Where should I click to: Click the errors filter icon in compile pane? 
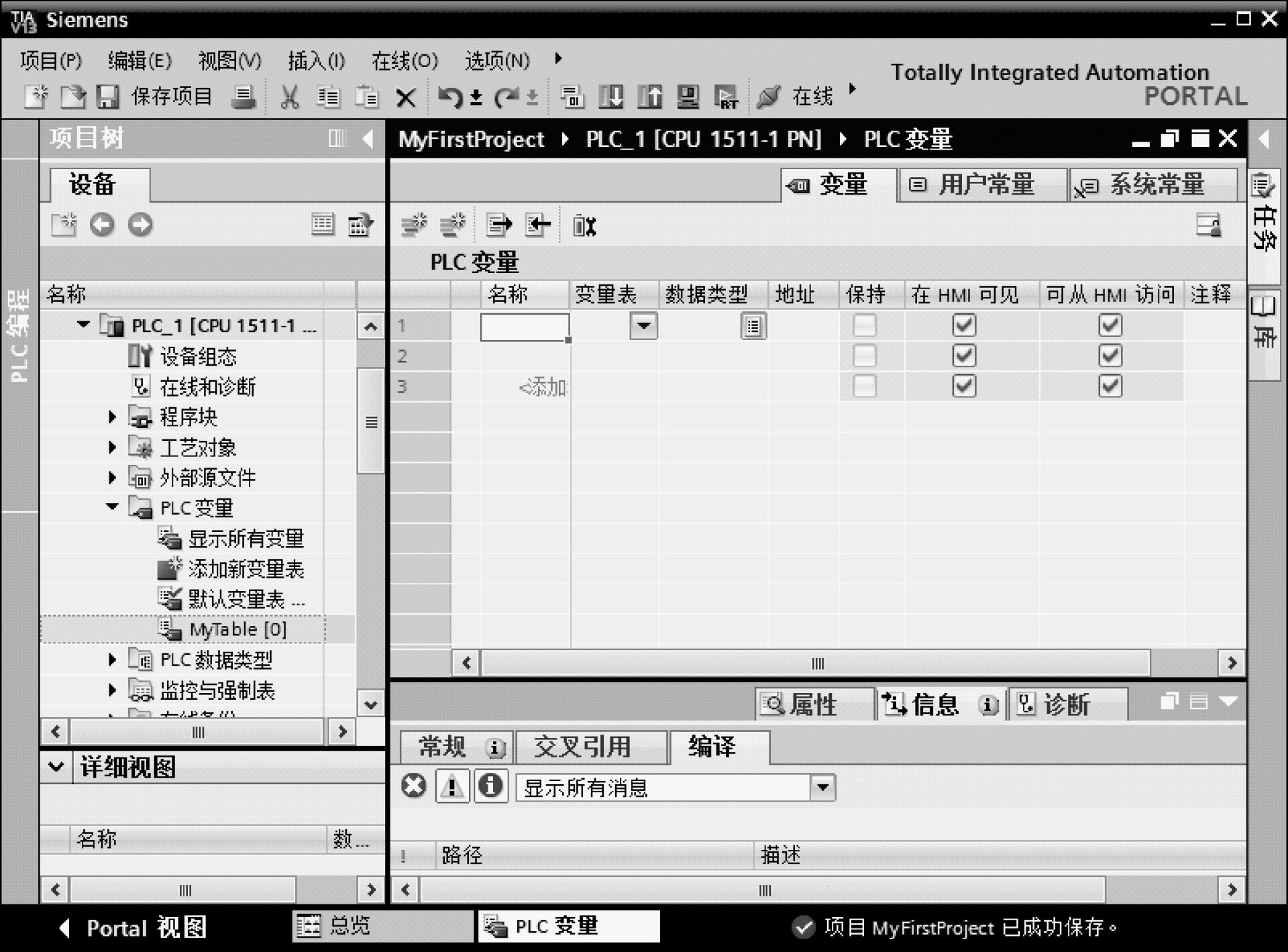coord(414,785)
